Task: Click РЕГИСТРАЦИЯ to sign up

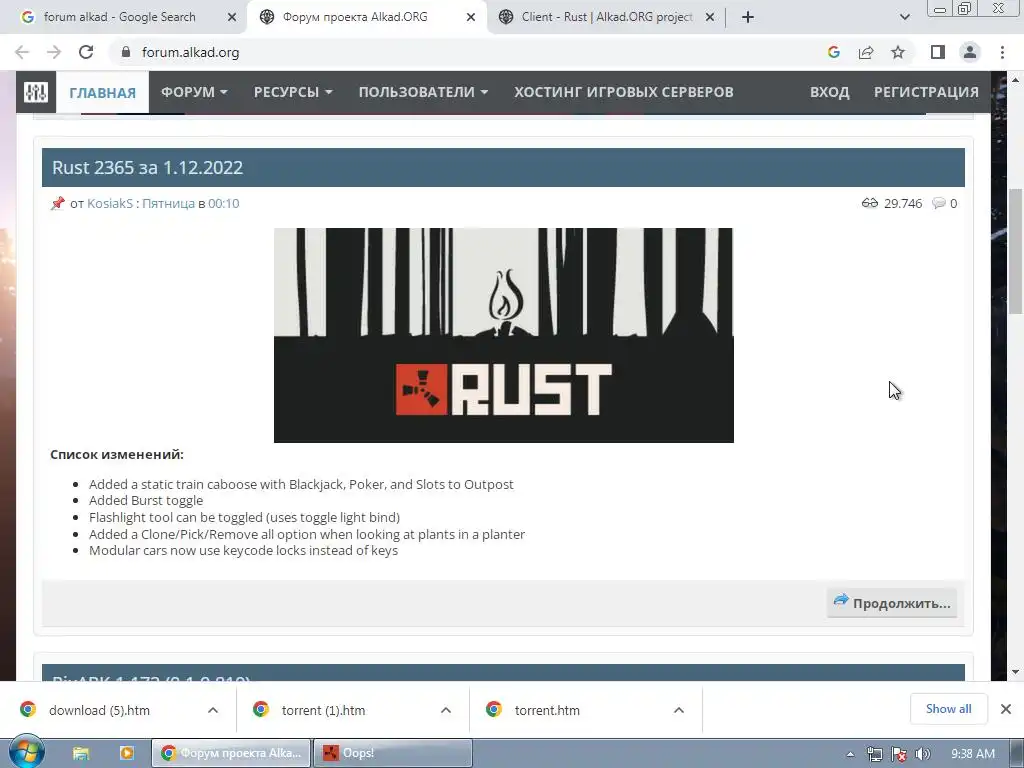Action: [926, 92]
